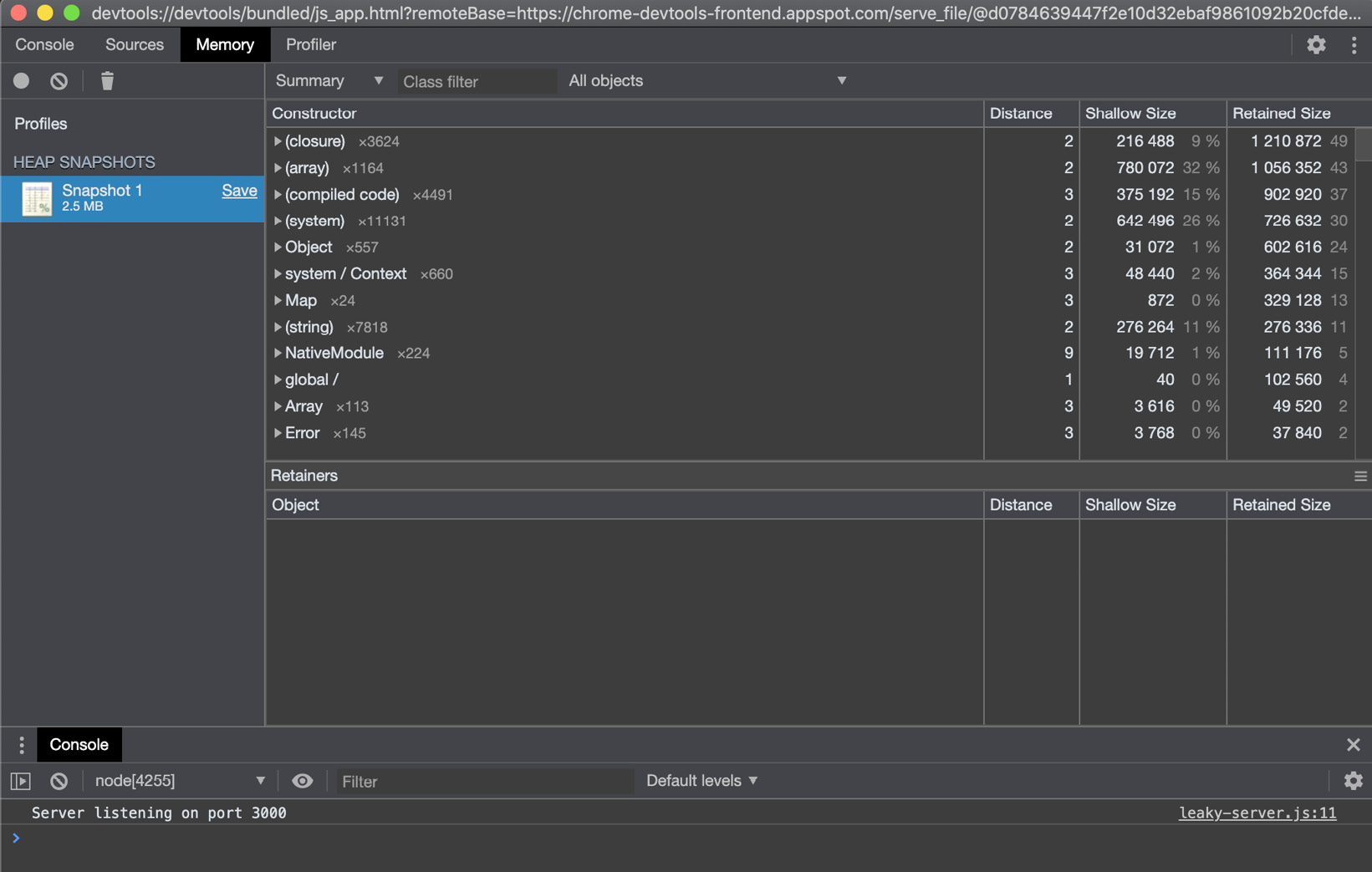Save Snapshot 1
This screenshot has width=1372, height=872.
[239, 191]
